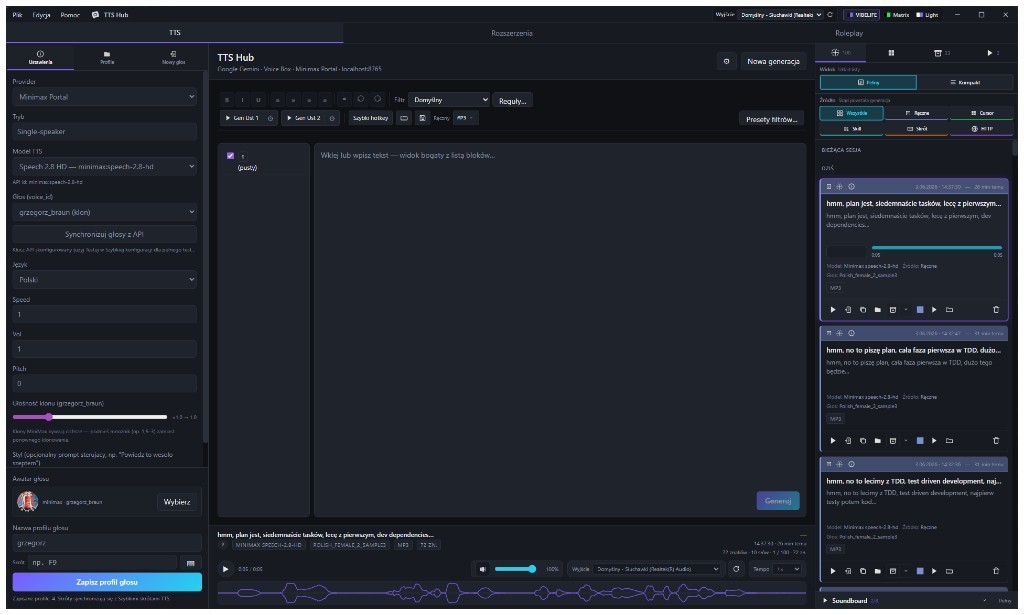Image resolution: width=1024 pixels, height=615 pixels.
Task: Click Synchronizuj głosy z API button
Action: 104,234
